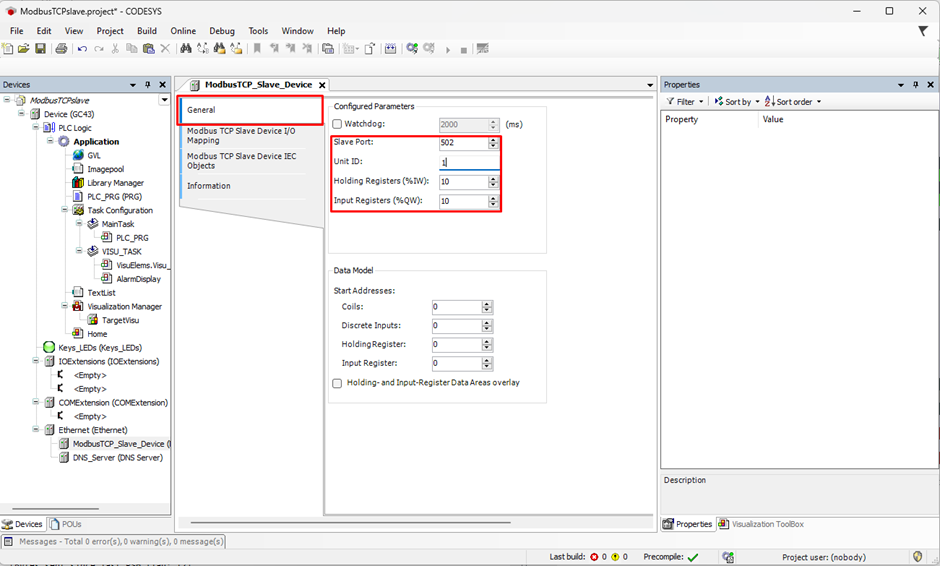The image size is (940, 566).
Task: Click the Discrete Inputs start address field
Action: pos(457,326)
